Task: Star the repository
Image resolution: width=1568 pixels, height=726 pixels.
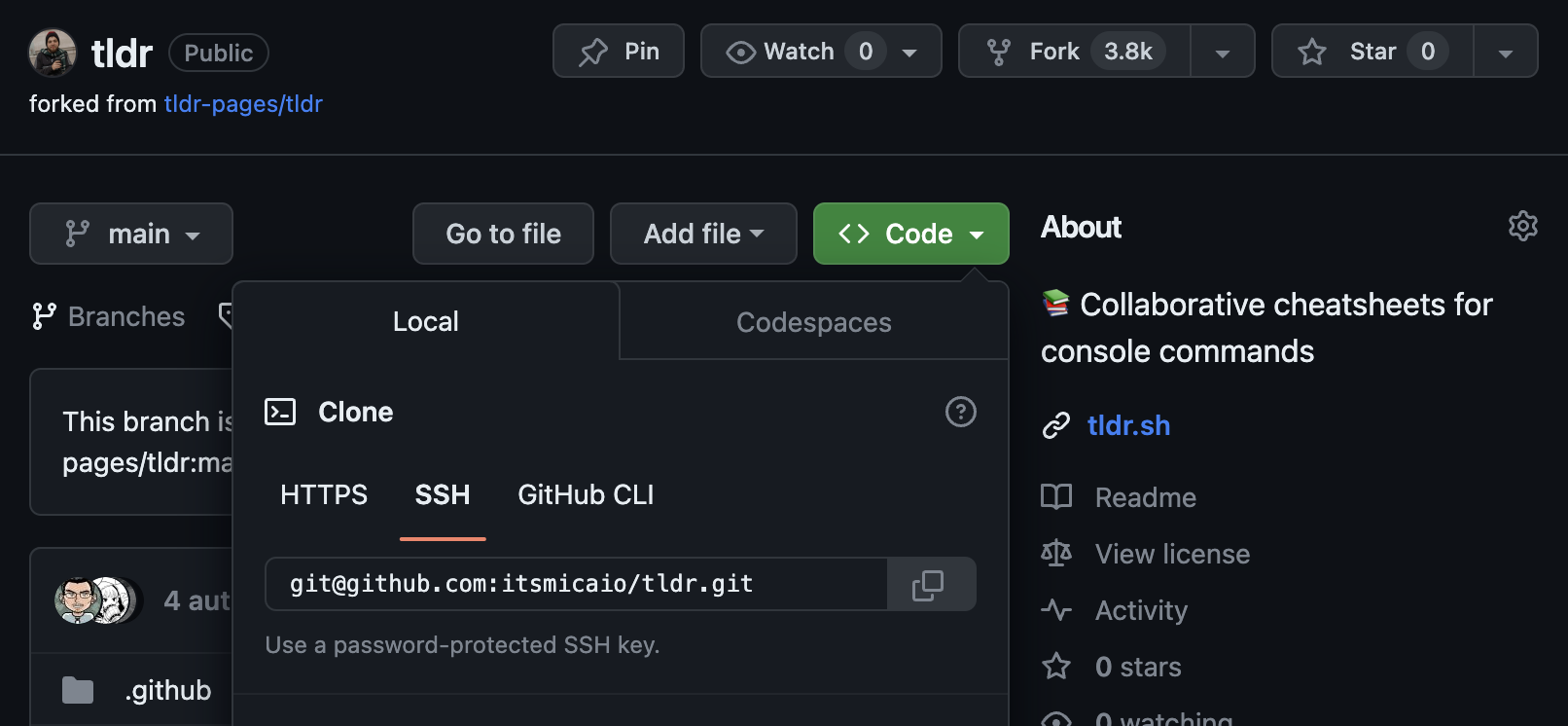Action: [1372, 51]
